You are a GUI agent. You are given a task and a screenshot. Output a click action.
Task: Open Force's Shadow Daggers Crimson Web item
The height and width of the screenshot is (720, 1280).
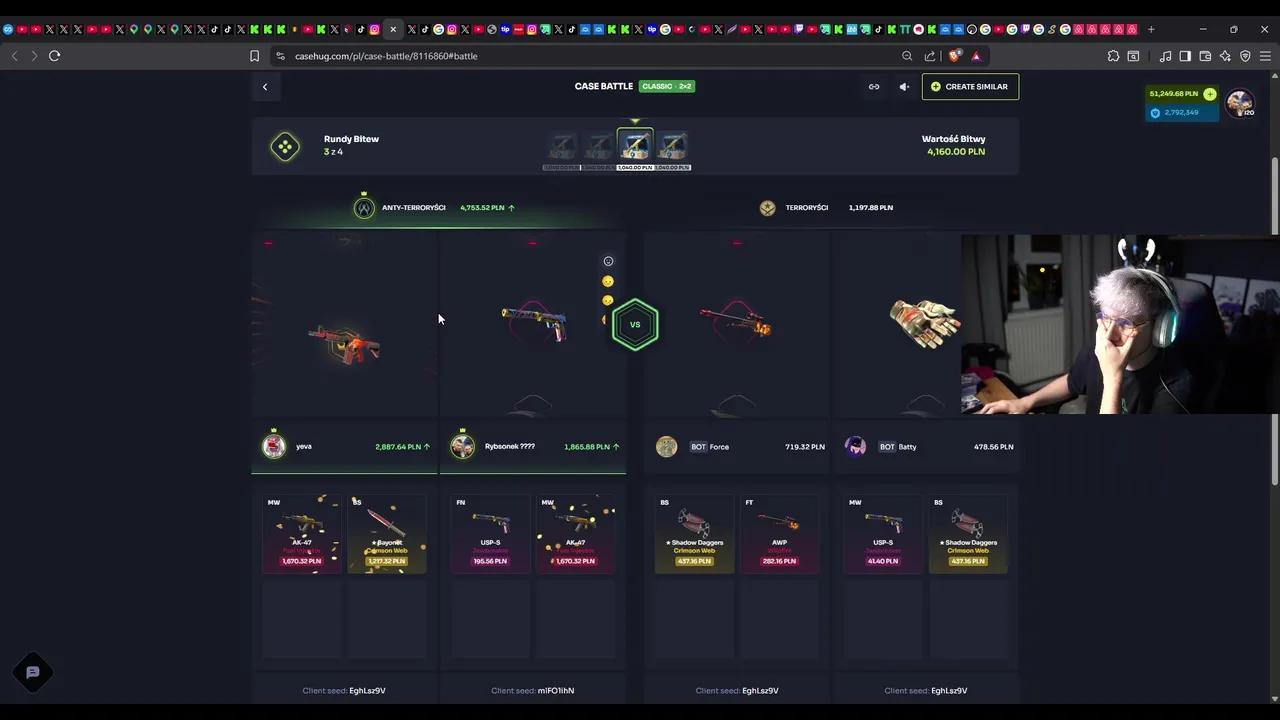(x=694, y=533)
